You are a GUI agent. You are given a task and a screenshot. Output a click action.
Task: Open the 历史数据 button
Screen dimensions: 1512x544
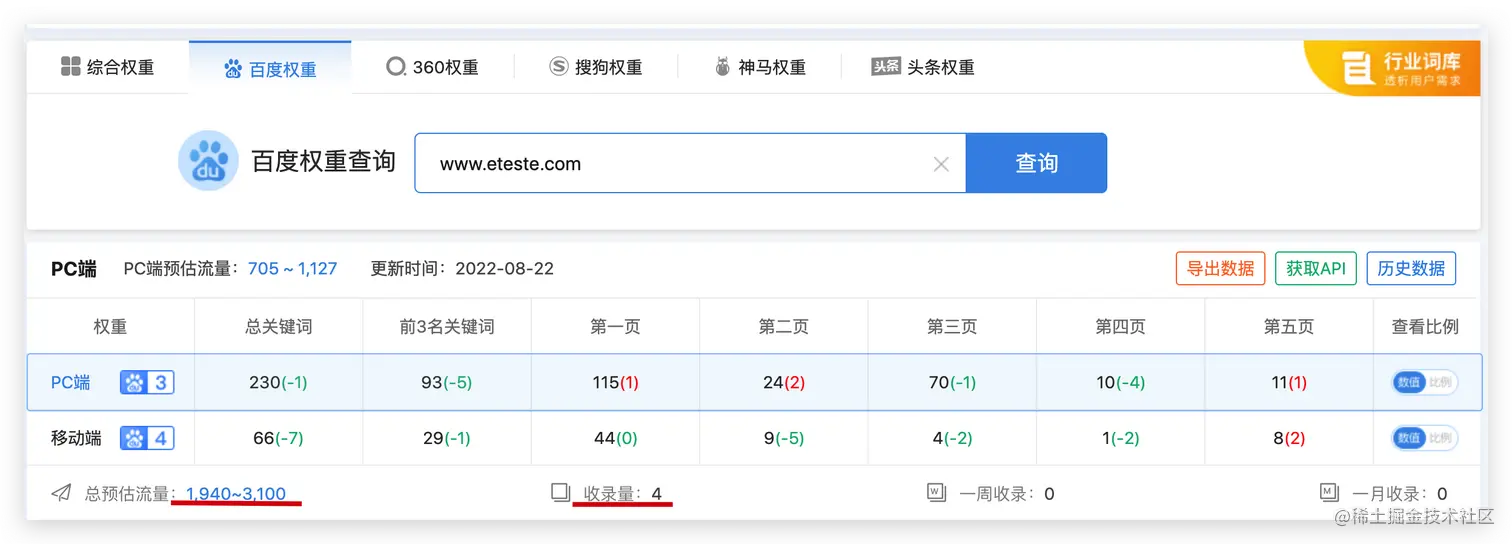pos(1411,268)
